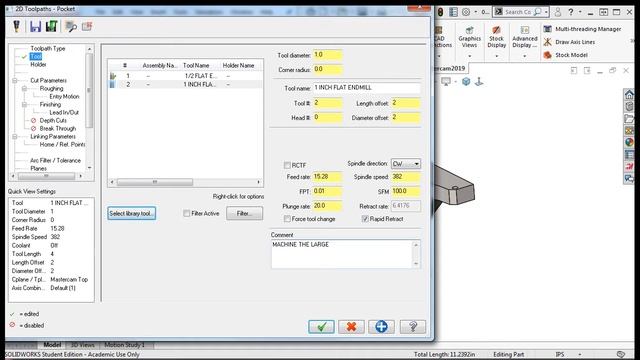640x360 pixels.
Task: Click the blue save parameters icon
Action: point(36,27)
